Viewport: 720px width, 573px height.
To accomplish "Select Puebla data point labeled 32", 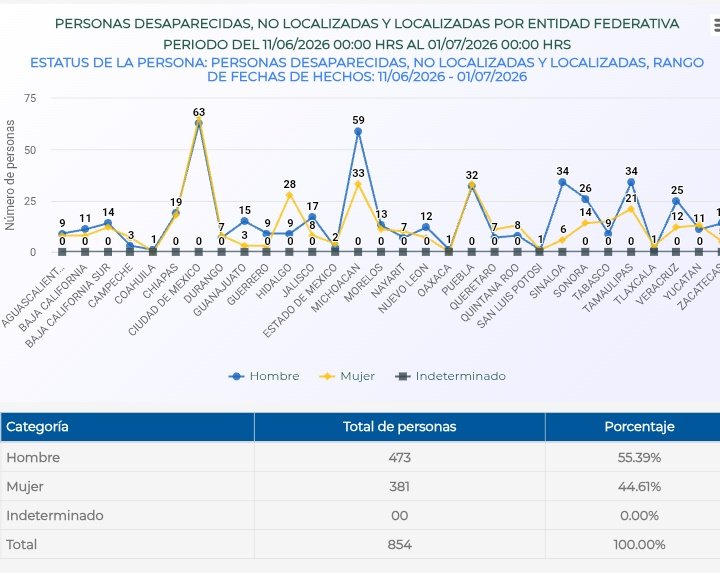I will click(472, 185).
